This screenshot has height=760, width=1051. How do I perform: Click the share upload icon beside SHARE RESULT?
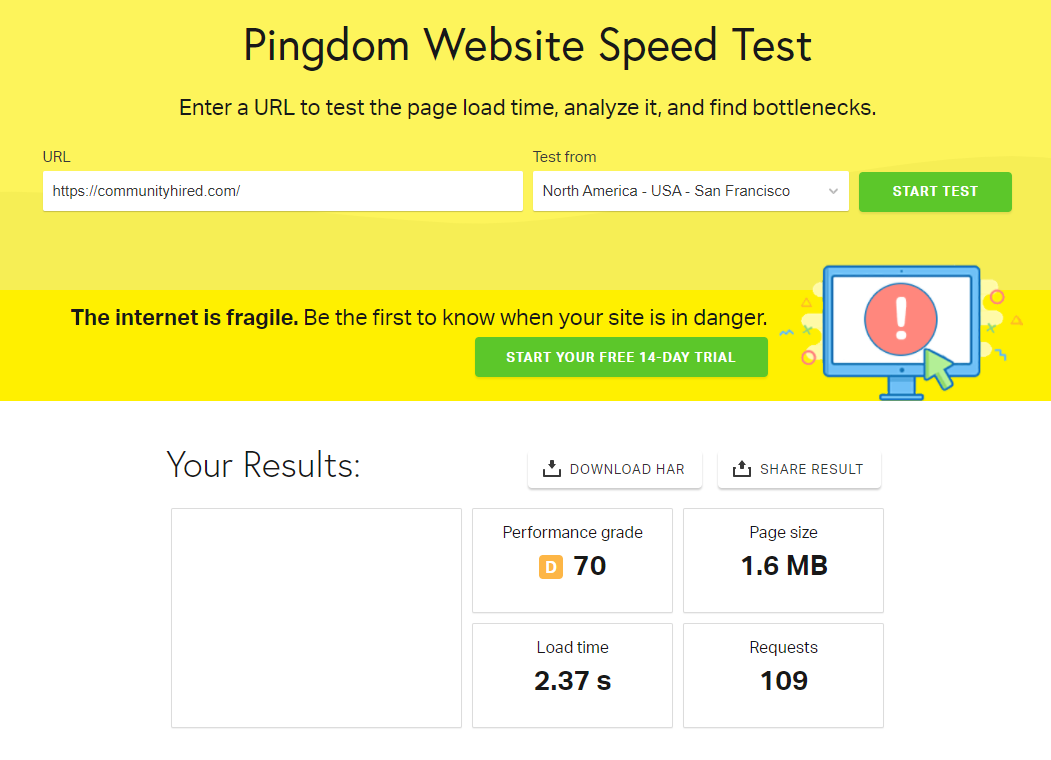click(x=741, y=469)
